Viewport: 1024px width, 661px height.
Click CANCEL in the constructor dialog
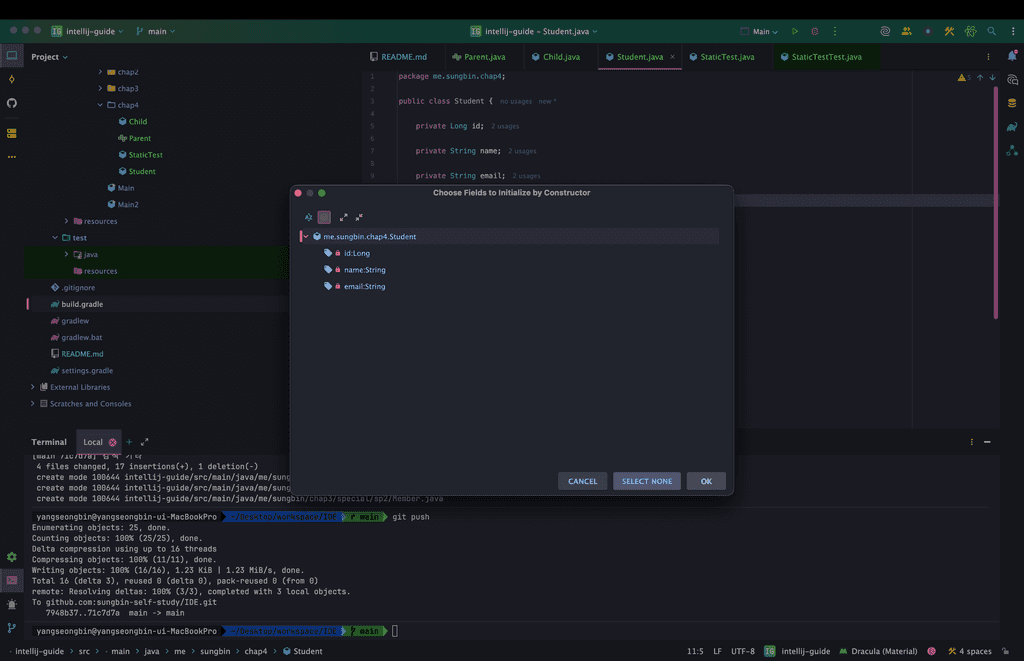pos(582,481)
